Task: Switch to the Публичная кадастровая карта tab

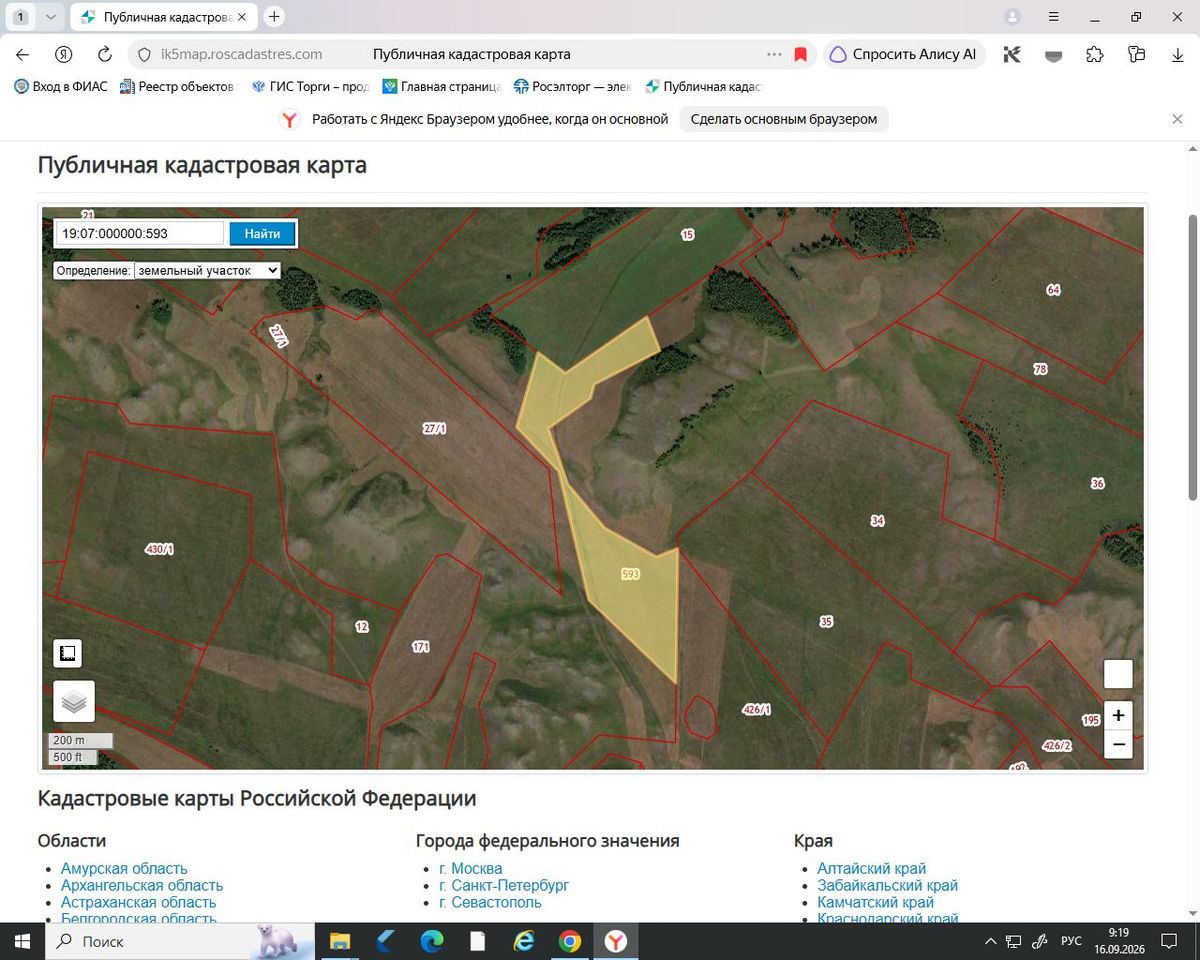Action: pos(165,17)
